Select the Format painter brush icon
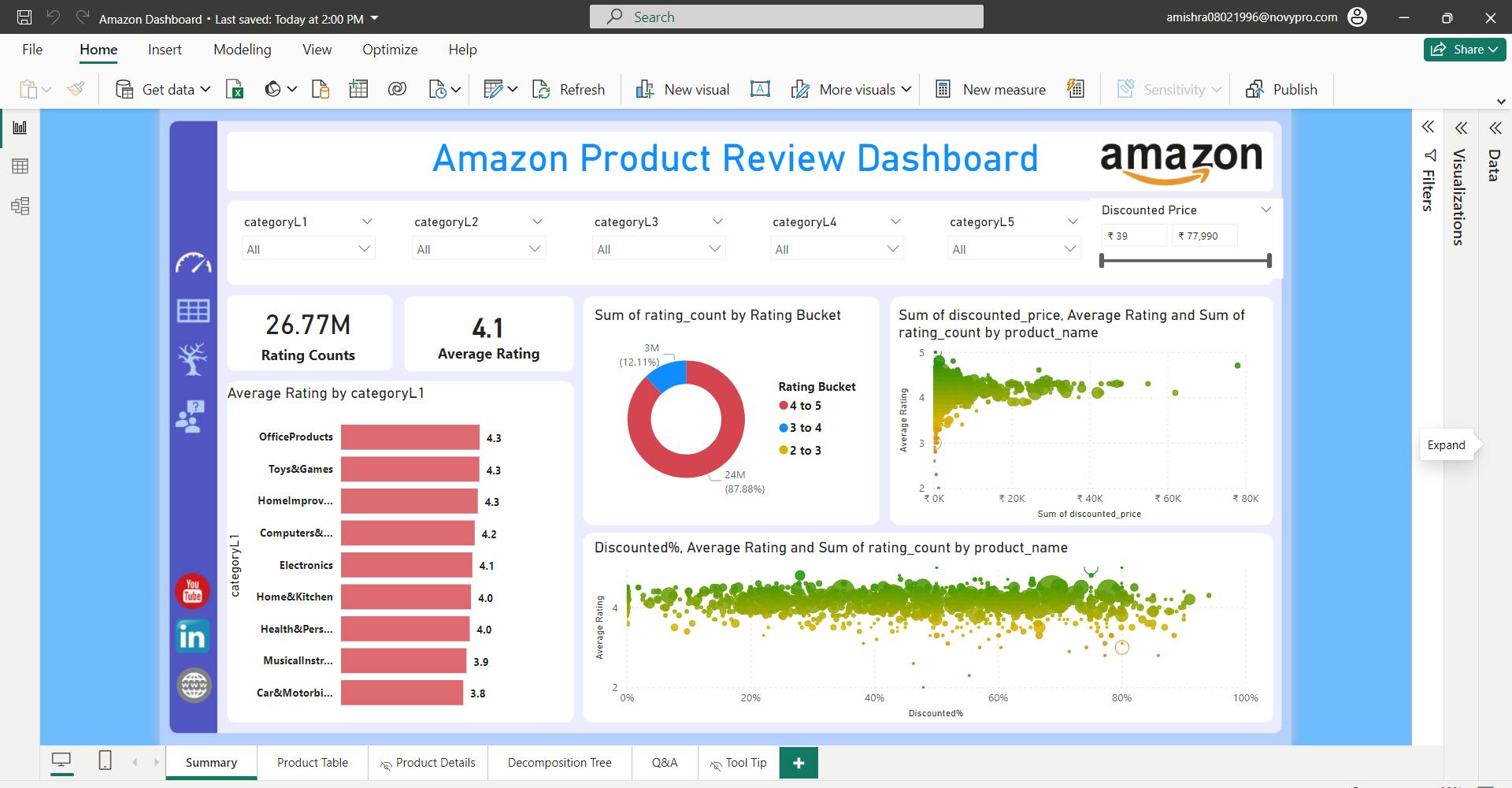The width and height of the screenshot is (1512, 788). click(76, 89)
